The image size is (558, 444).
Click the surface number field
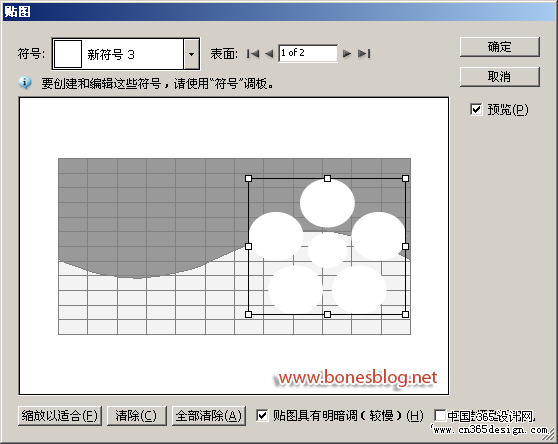pos(308,53)
